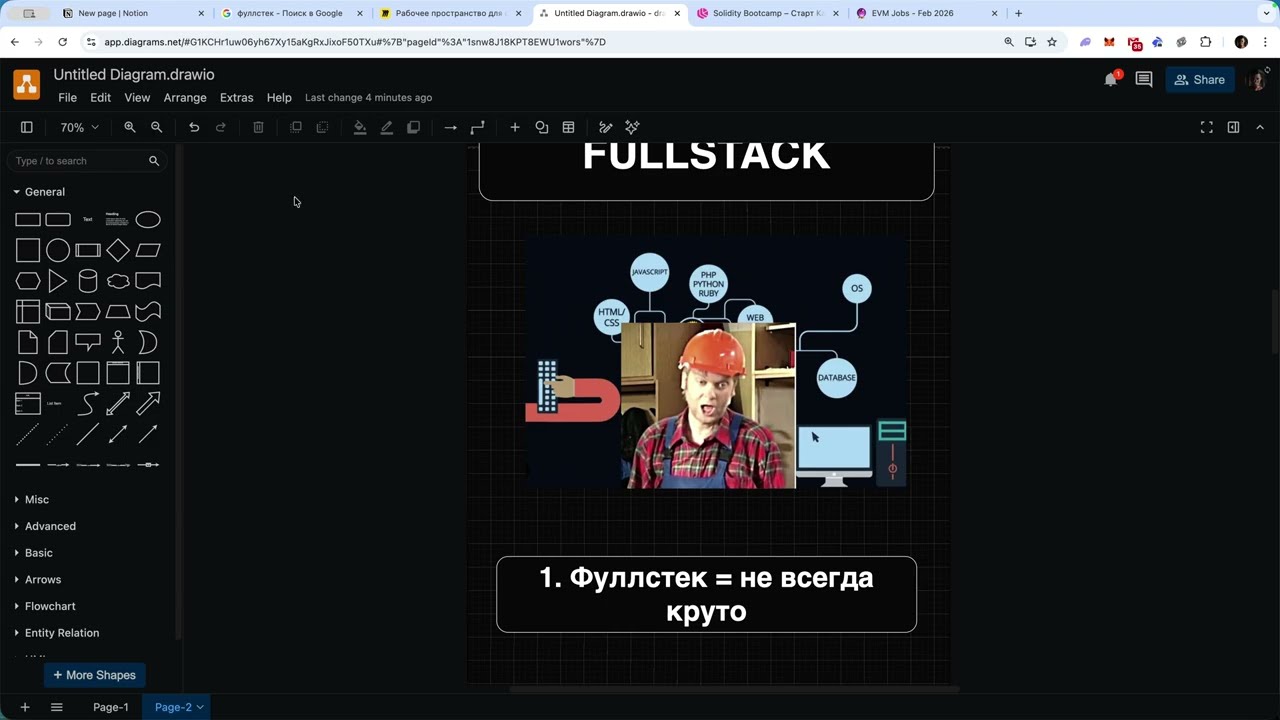Click the Zoom In magnifier icon
This screenshot has height=720, width=1280.
point(130,127)
